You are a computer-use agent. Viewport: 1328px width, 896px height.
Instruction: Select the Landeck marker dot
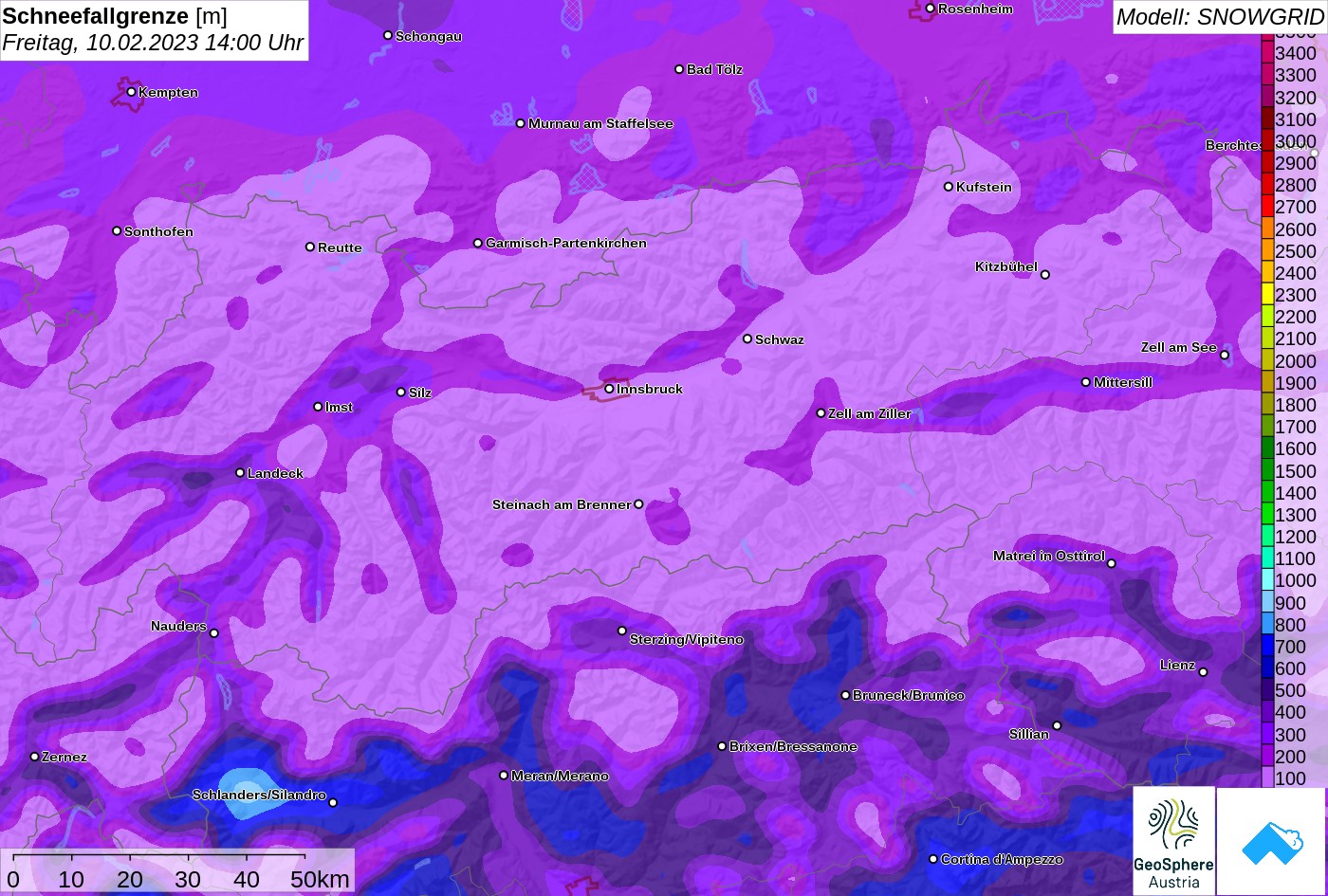(240, 472)
